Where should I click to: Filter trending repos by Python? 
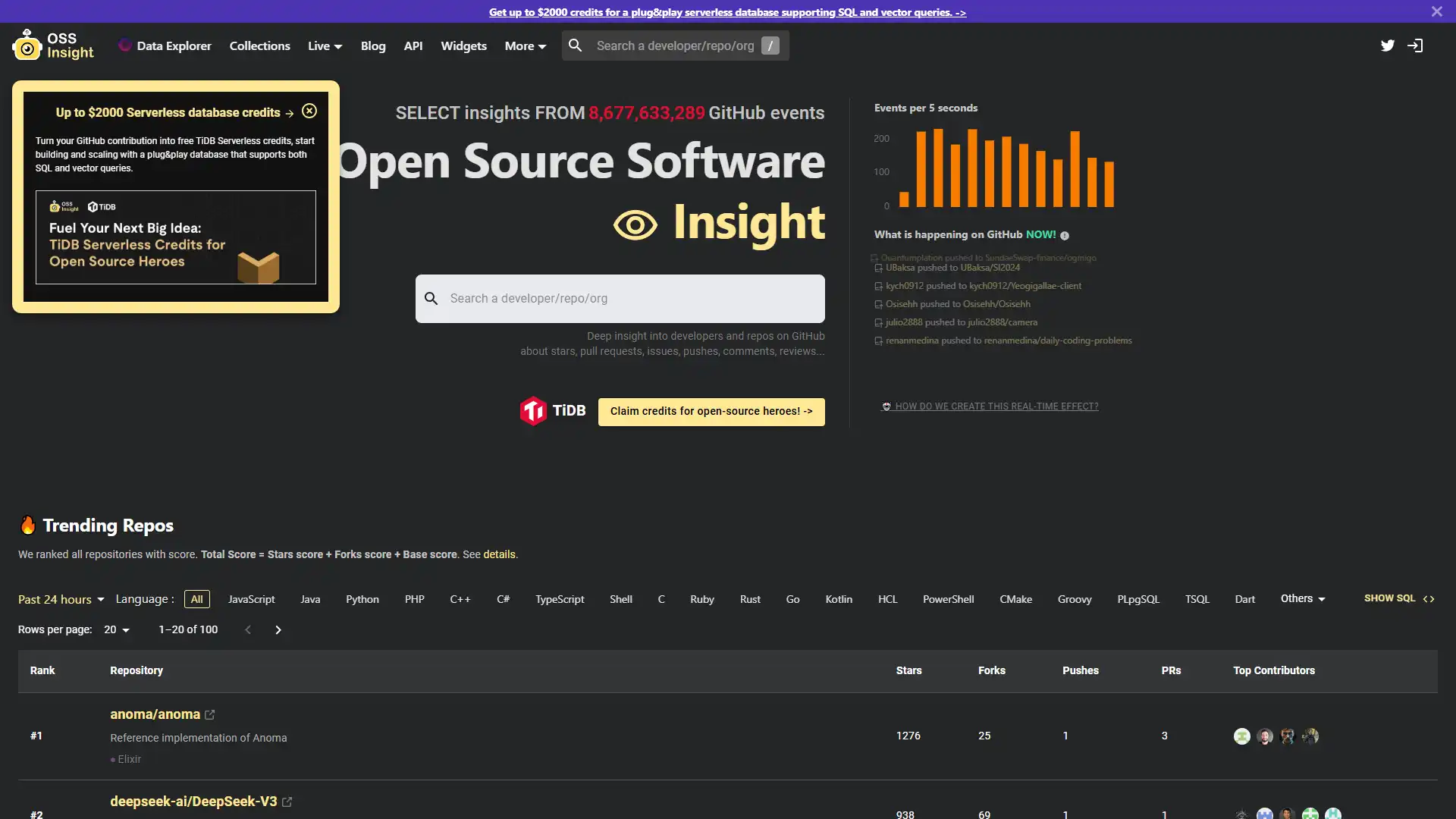362,599
